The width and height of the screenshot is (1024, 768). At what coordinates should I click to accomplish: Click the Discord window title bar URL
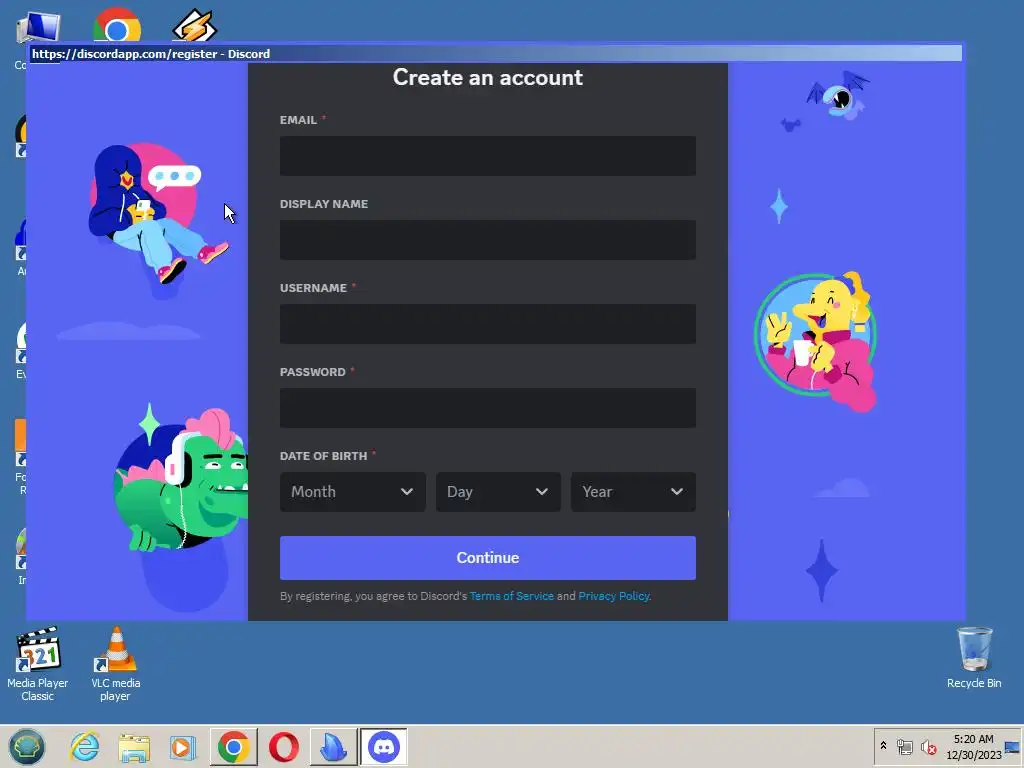pos(125,54)
